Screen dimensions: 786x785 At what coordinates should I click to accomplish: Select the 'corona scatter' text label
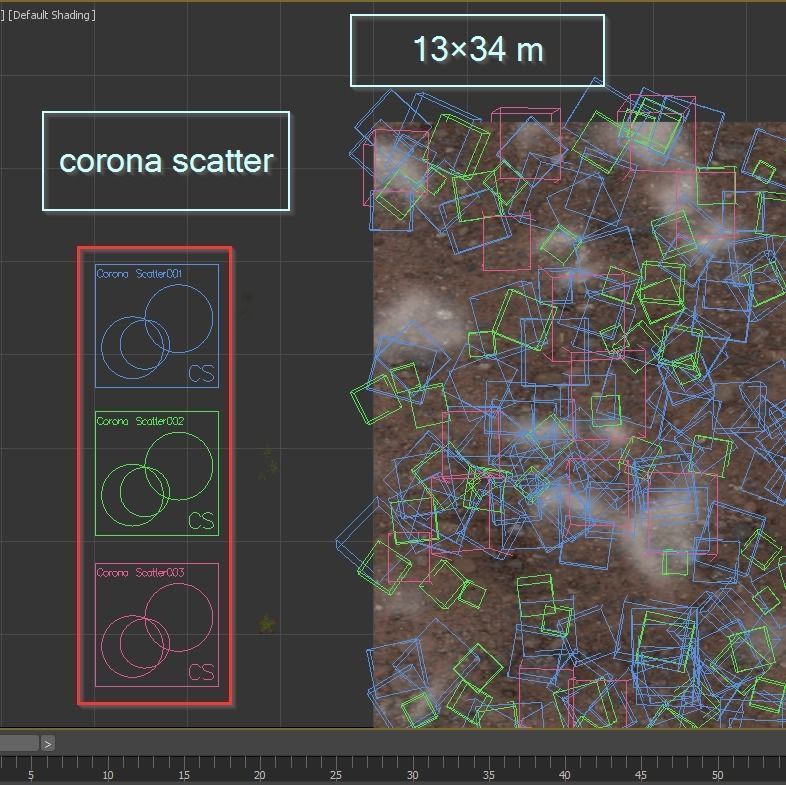[166, 161]
